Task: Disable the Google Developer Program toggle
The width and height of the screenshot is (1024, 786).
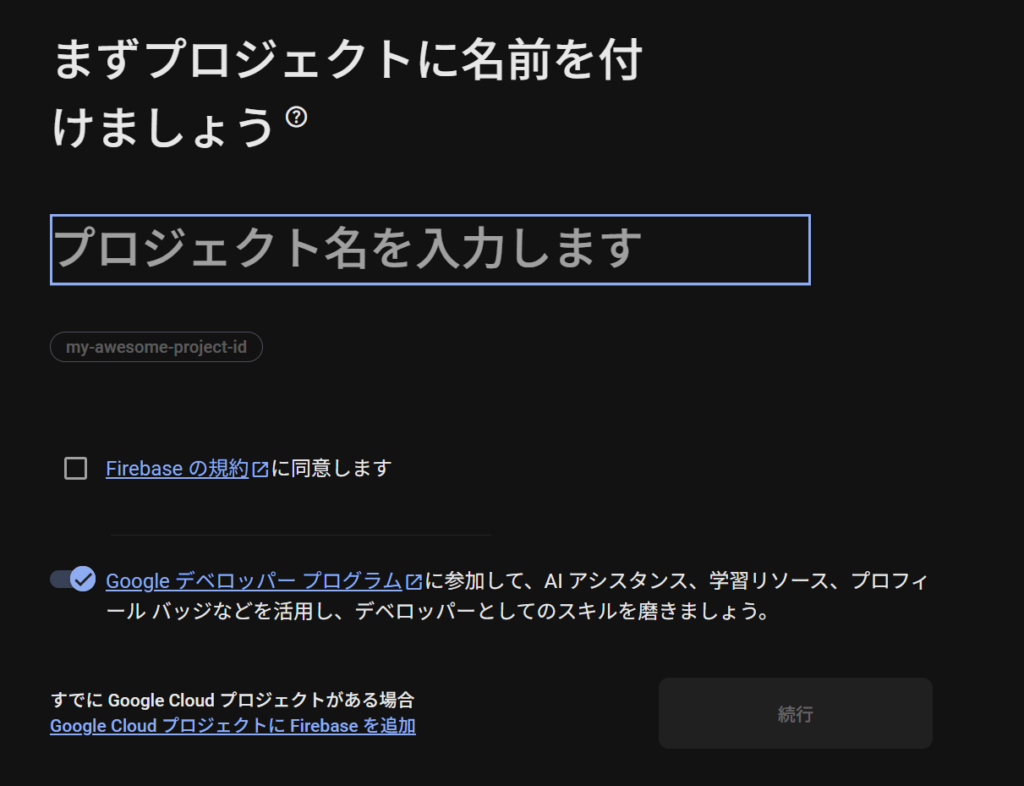Action: tap(72, 579)
